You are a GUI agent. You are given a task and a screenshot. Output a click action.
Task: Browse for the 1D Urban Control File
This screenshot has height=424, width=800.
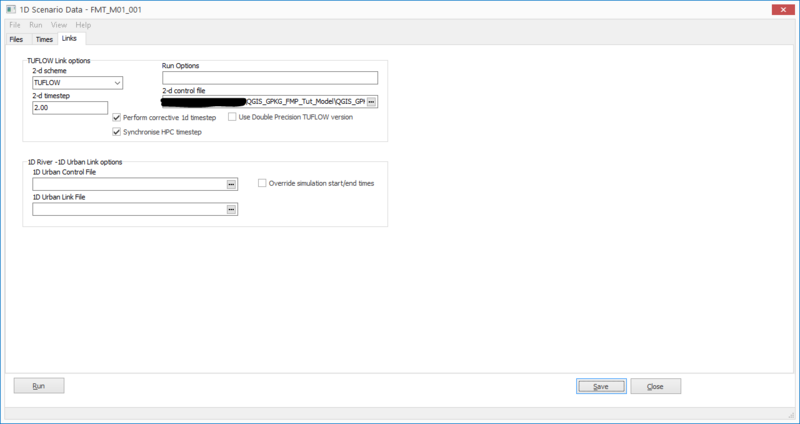pyautogui.click(x=231, y=184)
